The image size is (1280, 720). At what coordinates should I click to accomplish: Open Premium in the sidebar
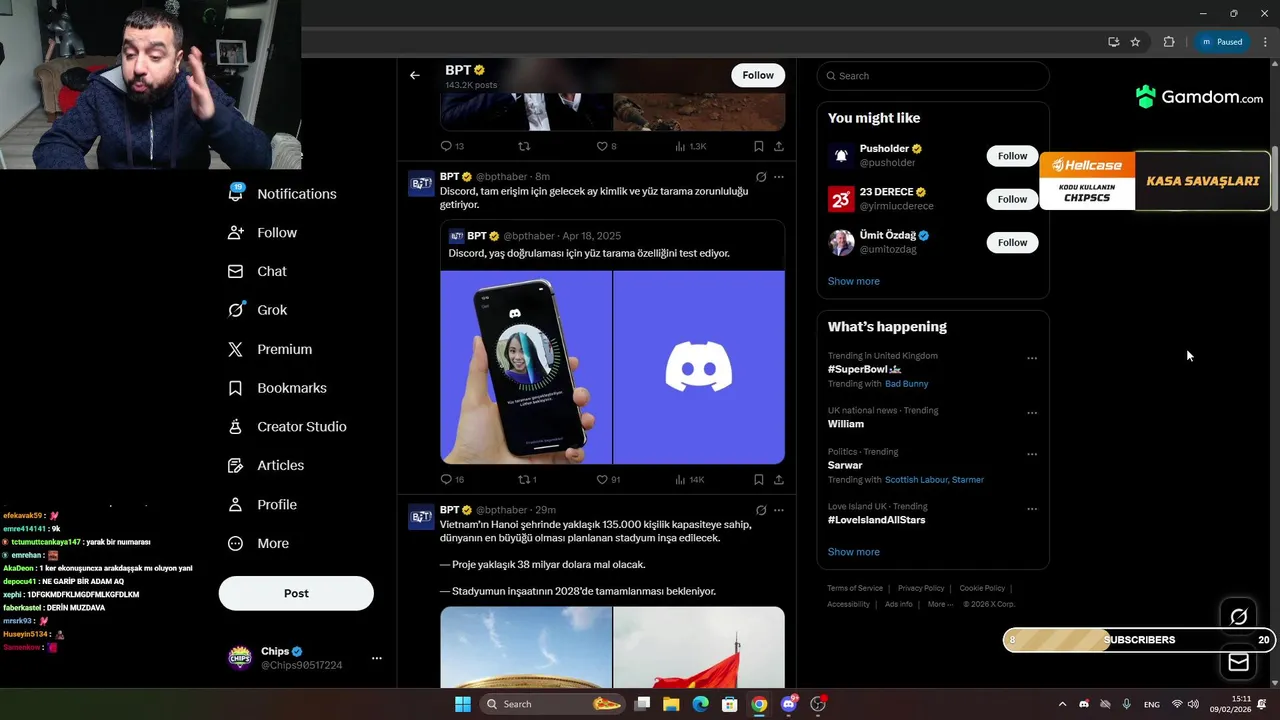click(271, 349)
